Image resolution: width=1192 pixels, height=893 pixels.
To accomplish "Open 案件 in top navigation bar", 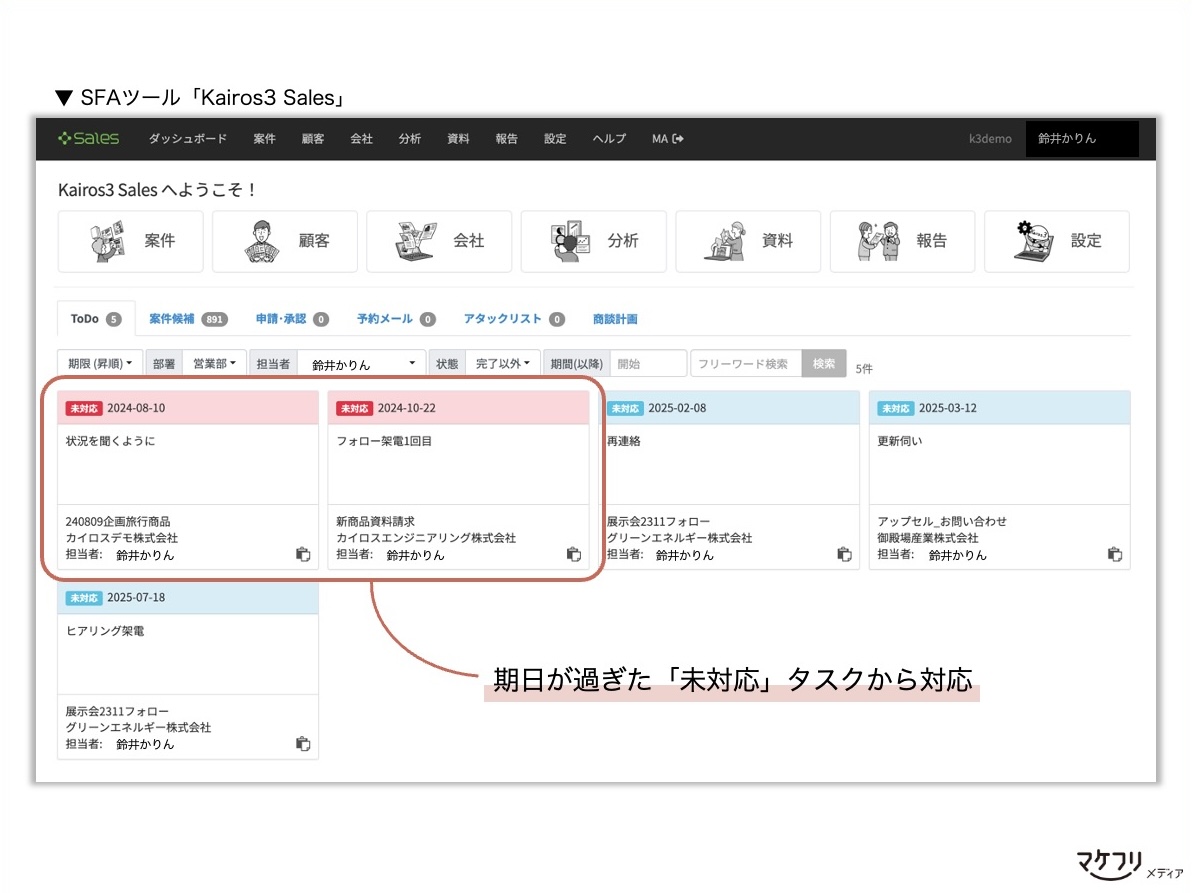I will (265, 138).
